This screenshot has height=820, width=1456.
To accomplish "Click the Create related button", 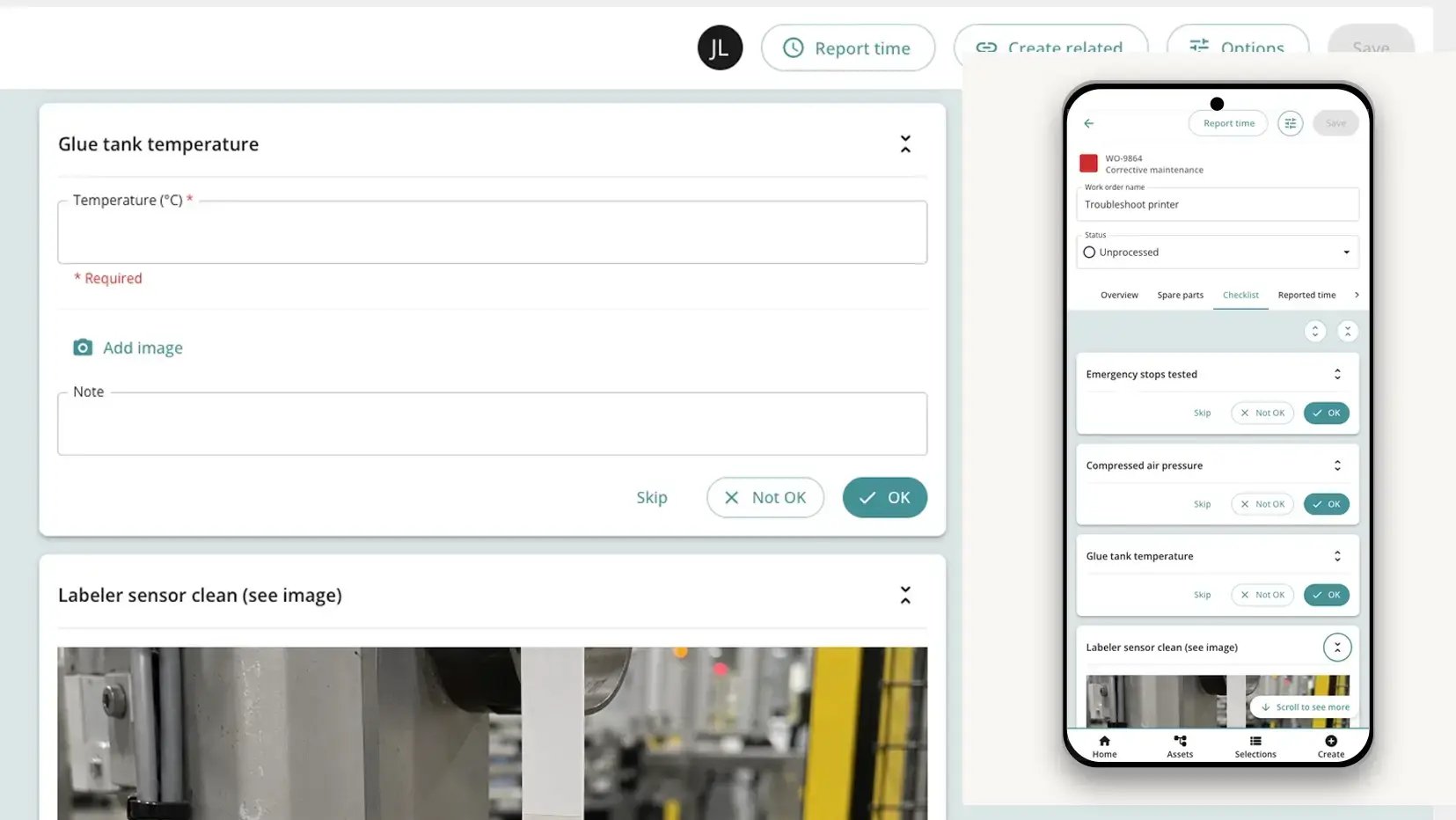I will pyautogui.click(x=1050, y=39).
